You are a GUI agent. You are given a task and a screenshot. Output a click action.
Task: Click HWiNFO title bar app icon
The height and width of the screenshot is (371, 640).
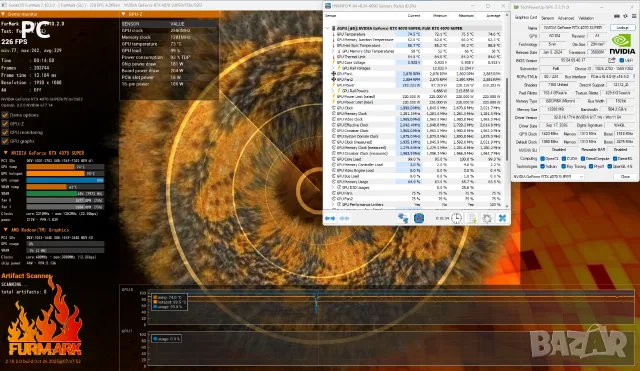(x=327, y=6)
